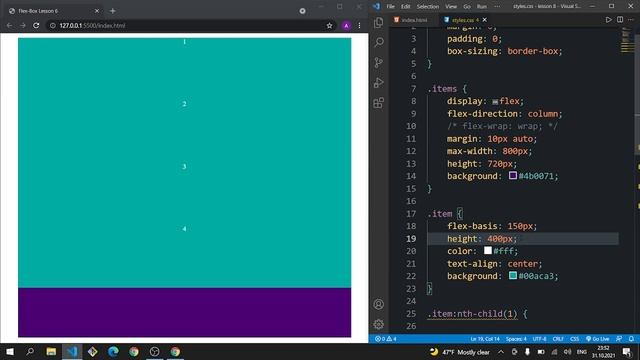Open the Edit menu in VS Code
Viewport: 640px width, 360px height.
pyautogui.click(x=405, y=7)
